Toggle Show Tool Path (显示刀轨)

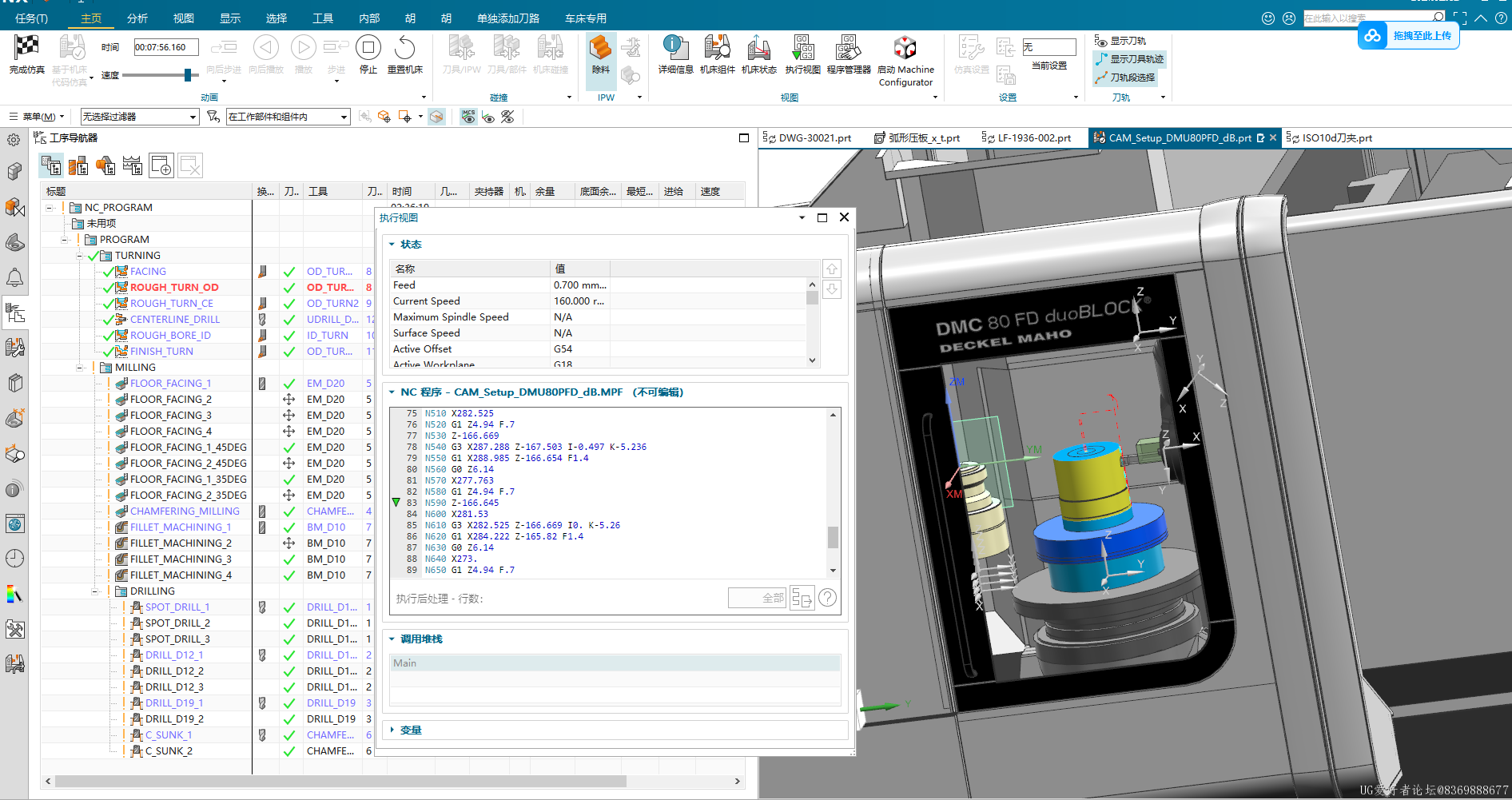(1120, 41)
